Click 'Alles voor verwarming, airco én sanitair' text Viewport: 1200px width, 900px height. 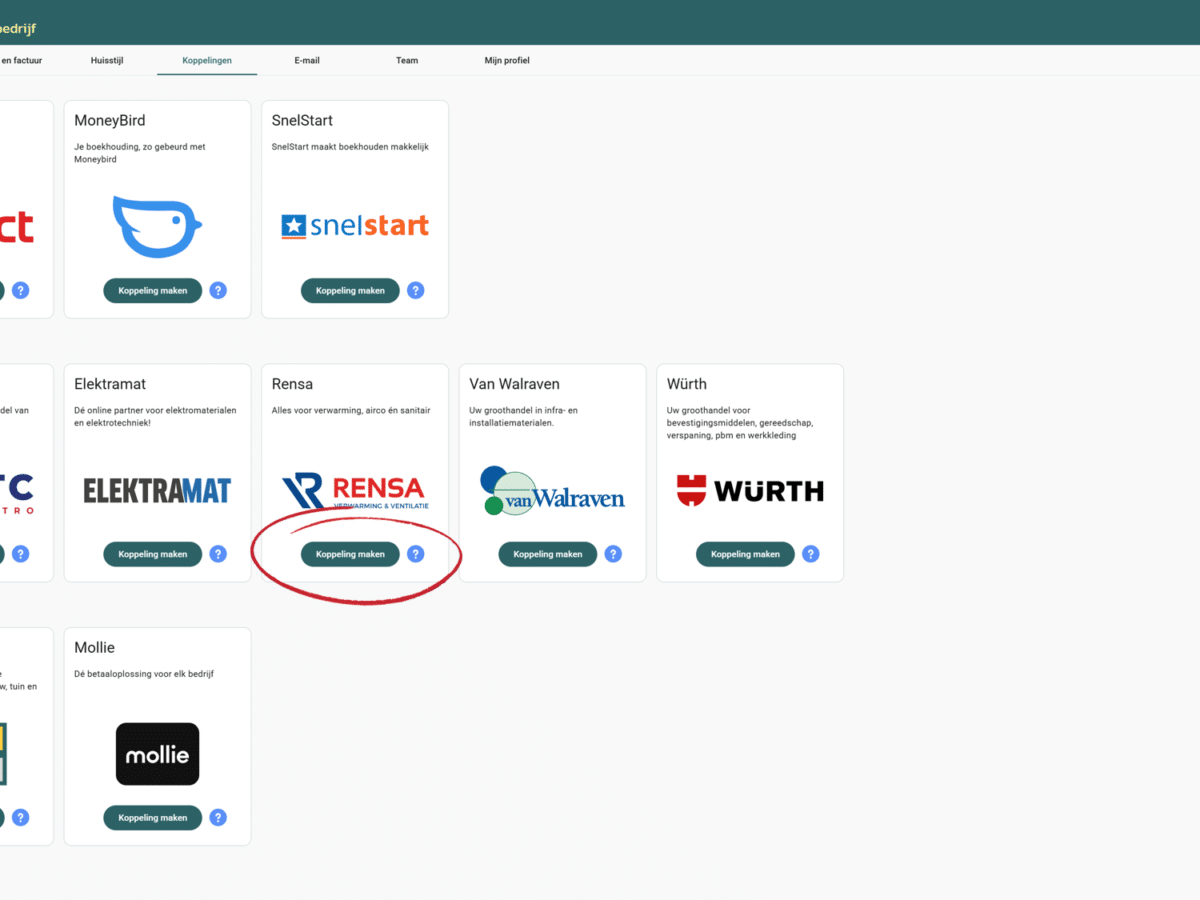pyautogui.click(x=351, y=410)
